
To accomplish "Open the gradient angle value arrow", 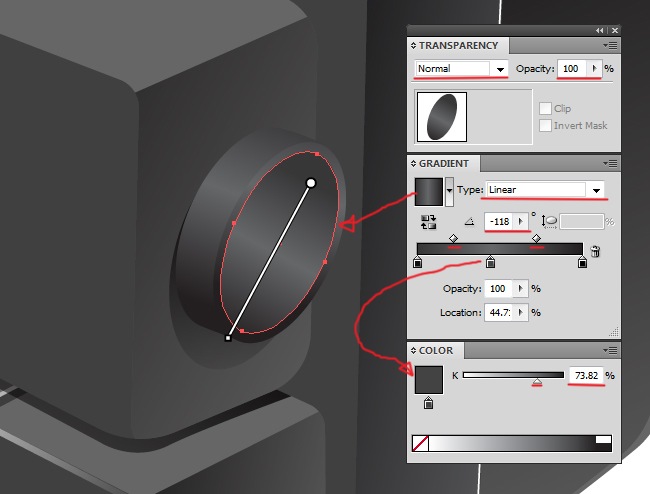I will pos(521,222).
